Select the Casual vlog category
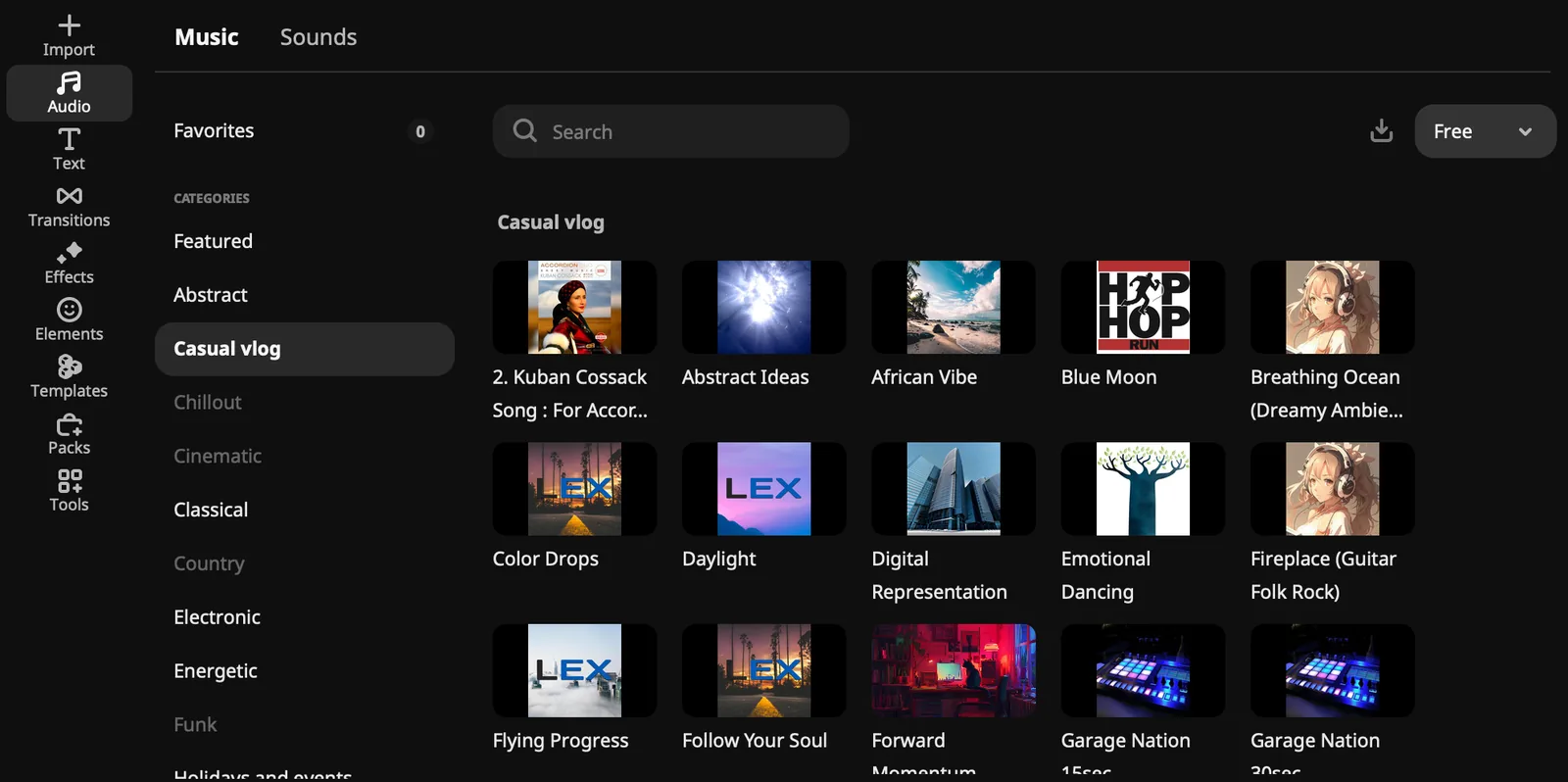1568x782 pixels. click(304, 349)
